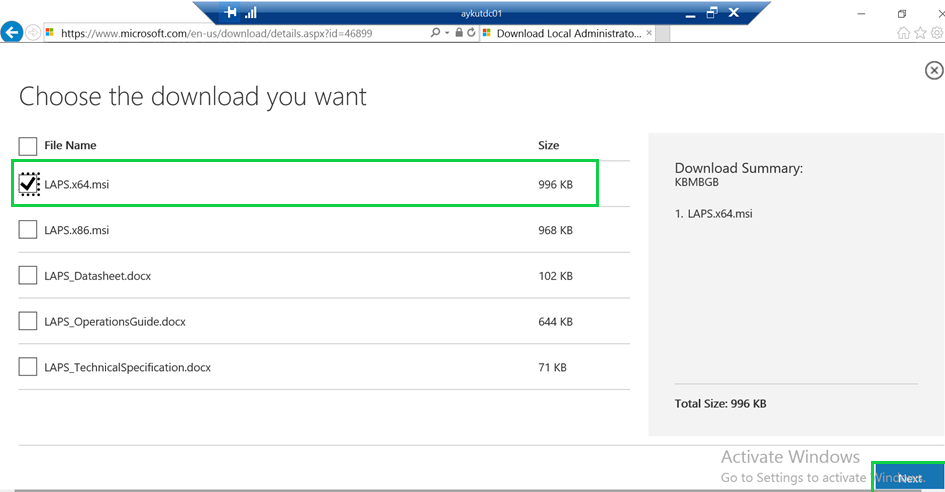The height and width of the screenshot is (492, 945).
Task: Check the LAPS.x86.msi checkbox
Action: pyautogui.click(x=28, y=230)
